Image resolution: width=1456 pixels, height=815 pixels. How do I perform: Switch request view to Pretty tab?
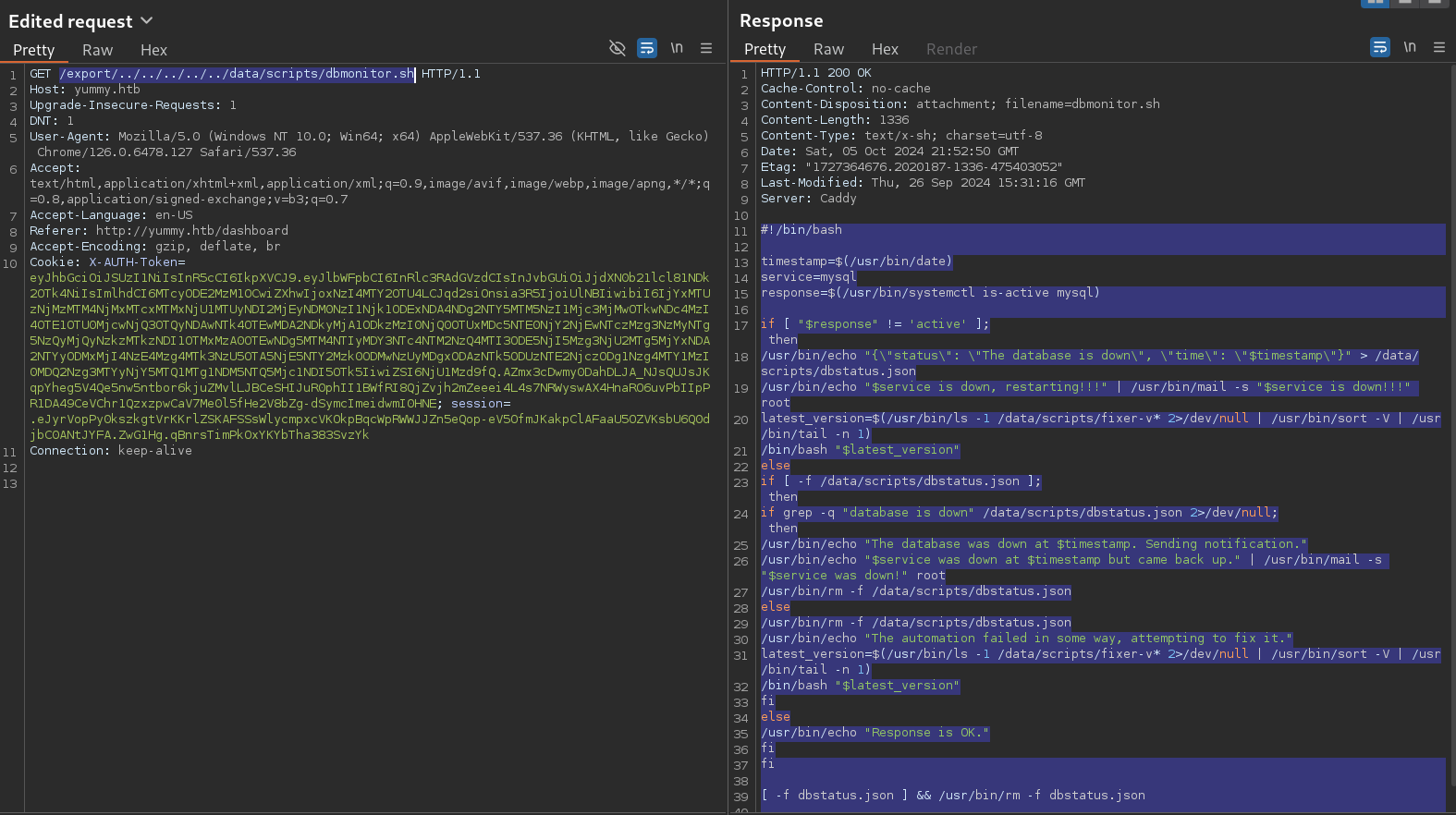coord(34,50)
